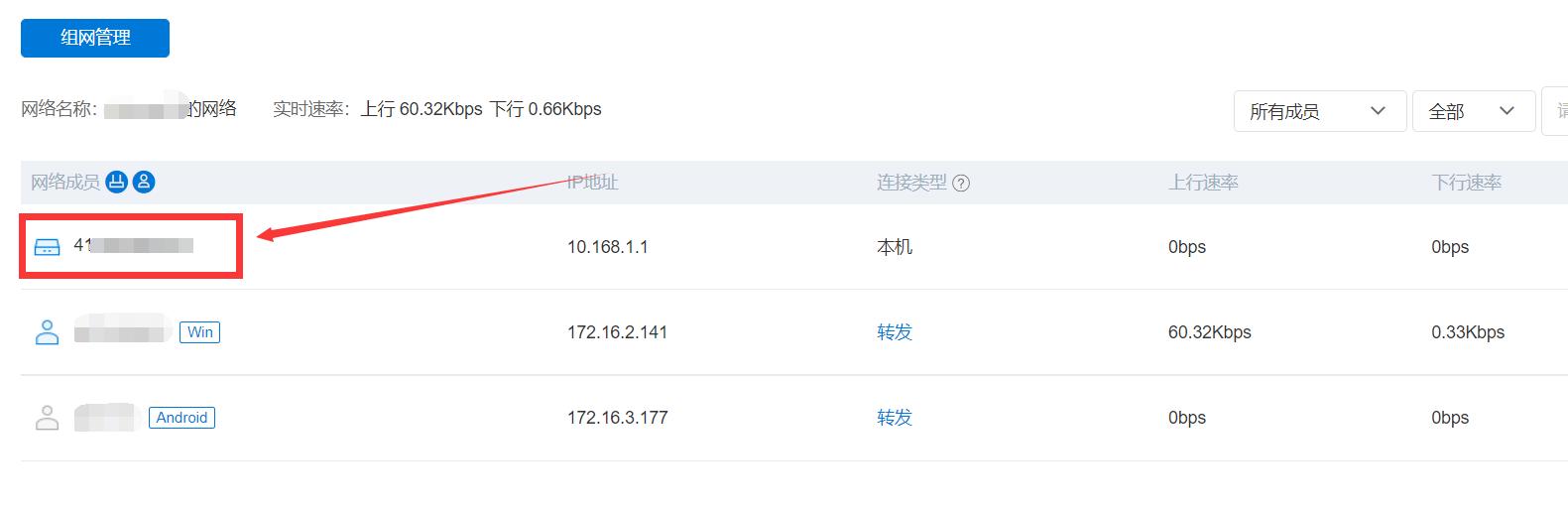Click the Android platform tag
This screenshot has width=1568, height=508.
[181, 418]
